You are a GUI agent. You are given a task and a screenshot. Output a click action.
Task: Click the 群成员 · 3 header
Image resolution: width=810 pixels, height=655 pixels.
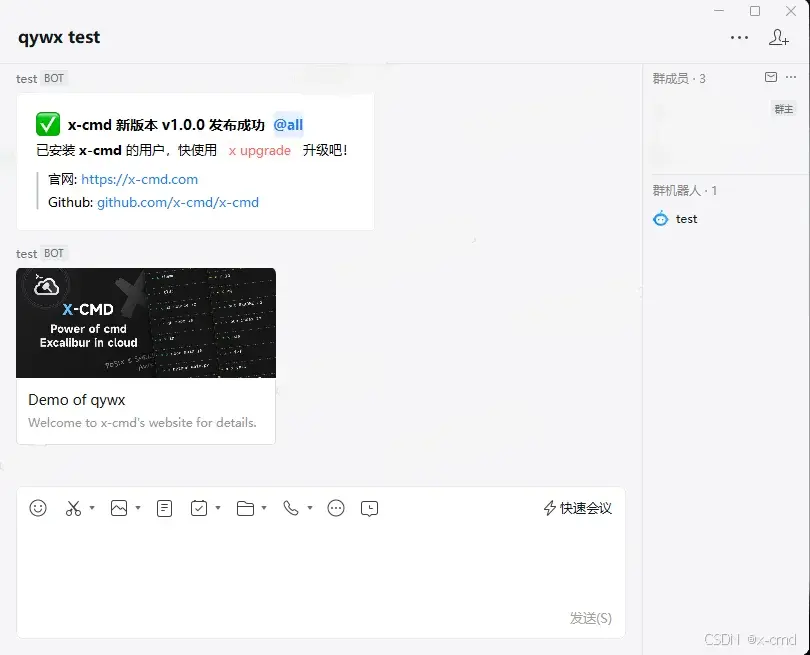(679, 79)
